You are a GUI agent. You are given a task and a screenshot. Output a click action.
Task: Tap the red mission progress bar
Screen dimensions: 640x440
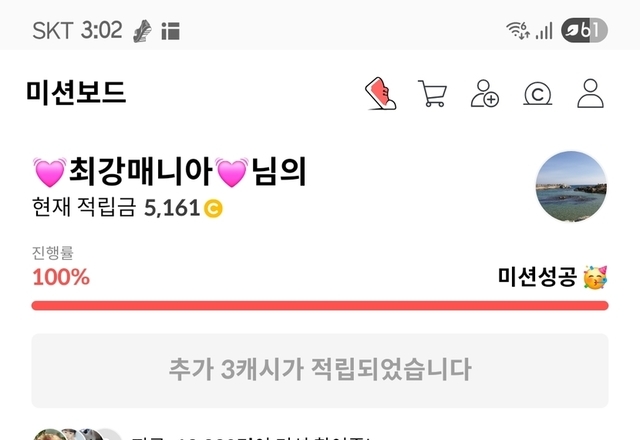click(320, 305)
